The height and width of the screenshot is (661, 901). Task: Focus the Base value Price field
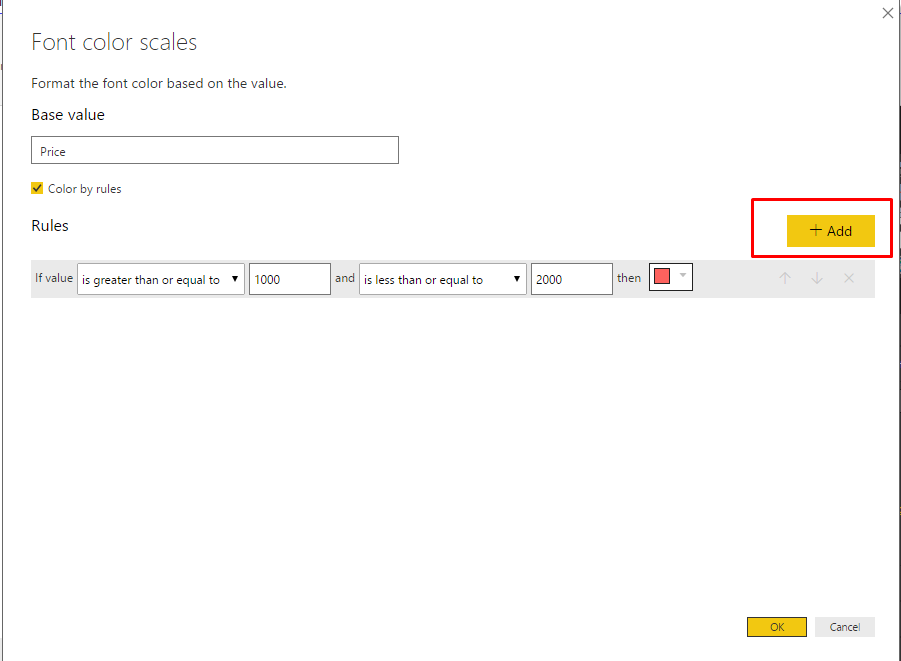pyautogui.click(x=214, y=151)
